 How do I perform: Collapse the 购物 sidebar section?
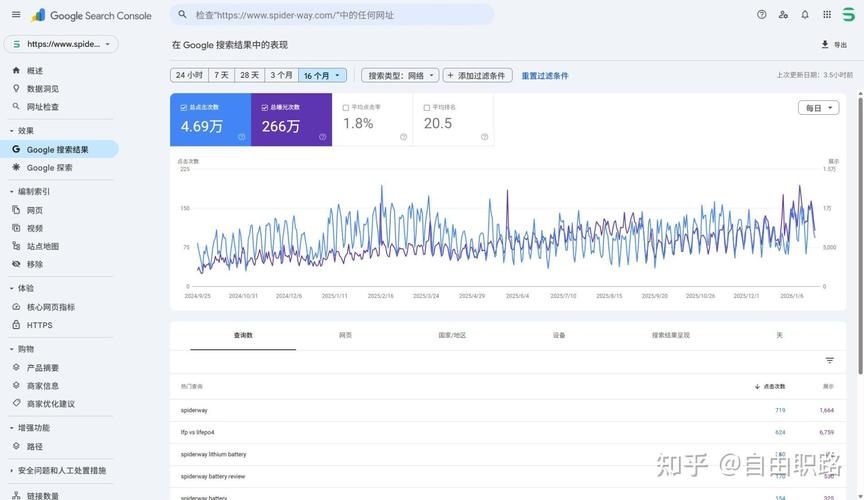22,349
